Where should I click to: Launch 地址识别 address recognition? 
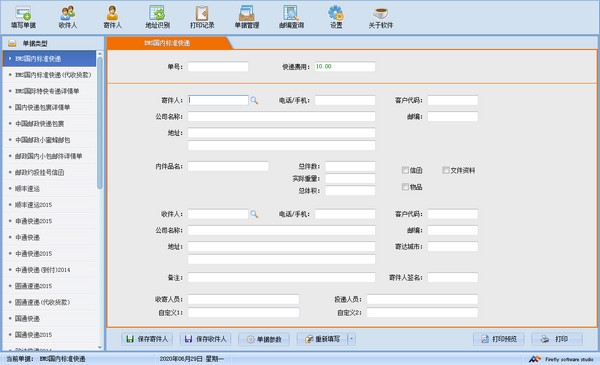157,18
